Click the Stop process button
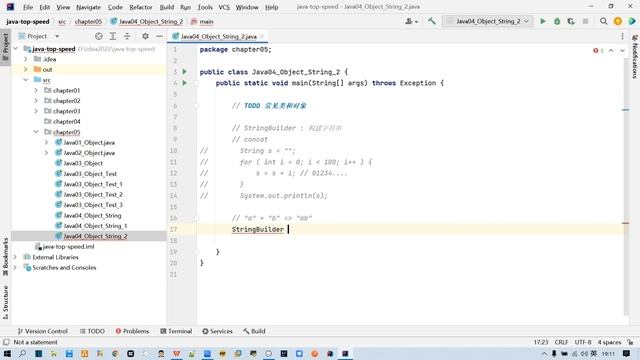Viewport: 640px width, 360px height. 585,21
